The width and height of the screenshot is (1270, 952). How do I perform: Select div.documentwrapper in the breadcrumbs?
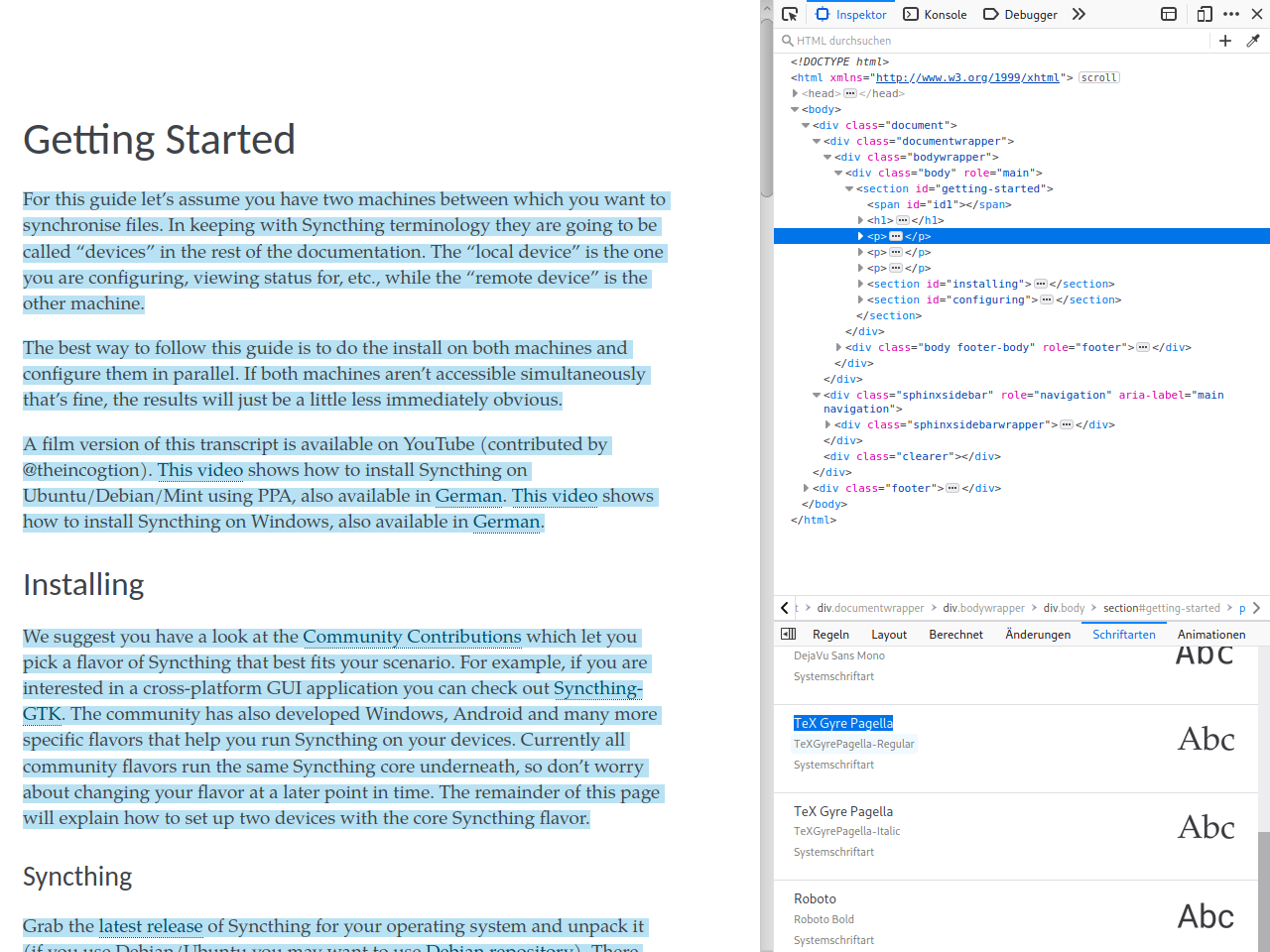pyautogui.click(x=870, y=608)
